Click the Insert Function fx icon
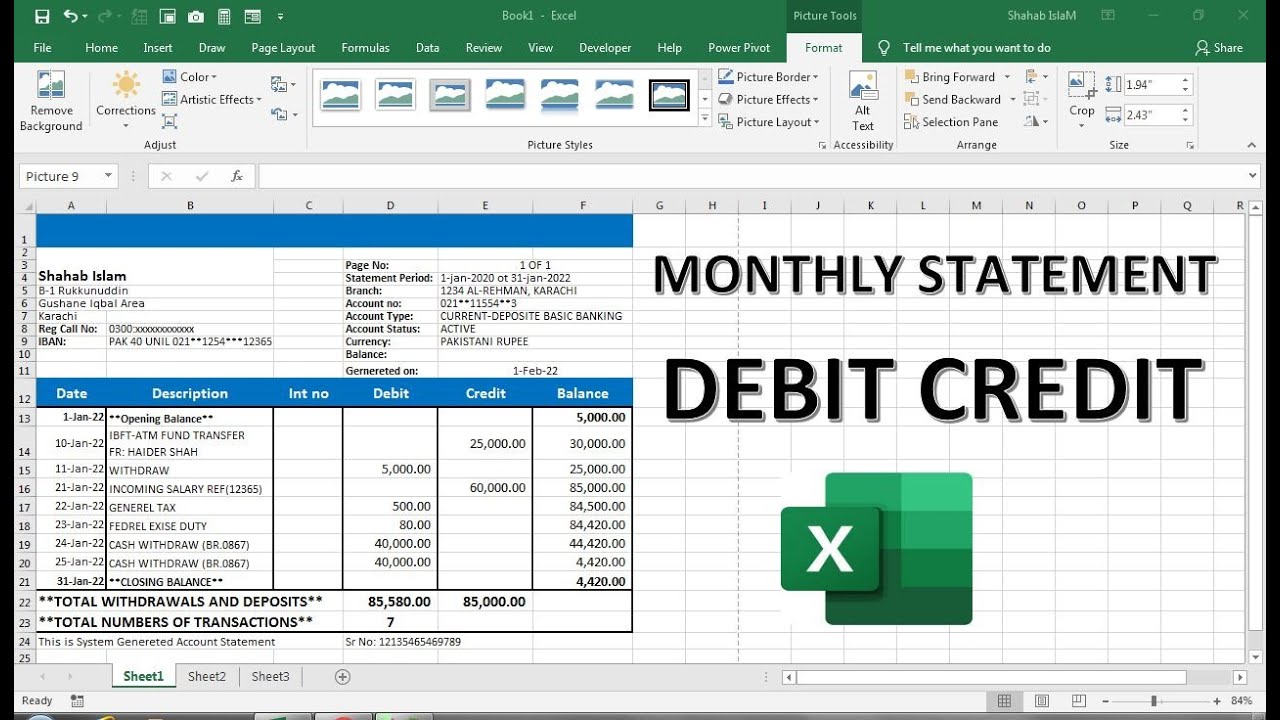Screen dimensions: 1280x720 point(237,177)
